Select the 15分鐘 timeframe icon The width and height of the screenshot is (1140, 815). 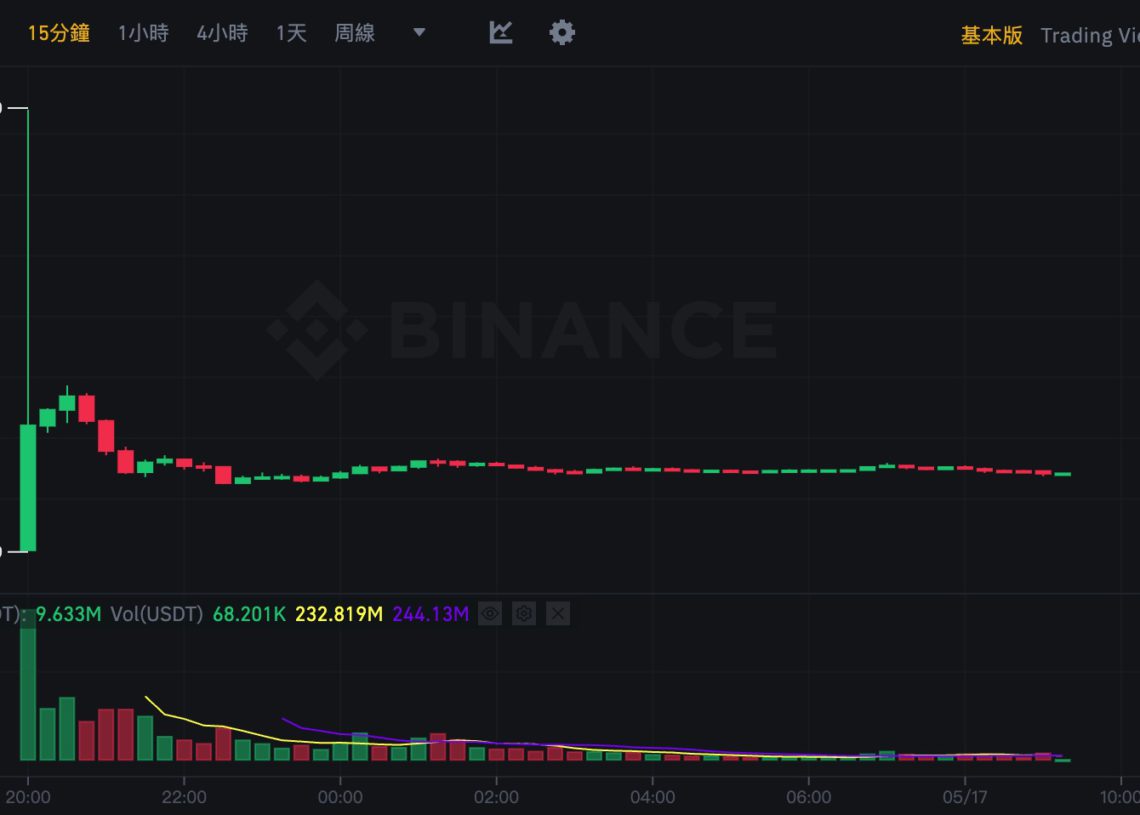coord(58,32)
